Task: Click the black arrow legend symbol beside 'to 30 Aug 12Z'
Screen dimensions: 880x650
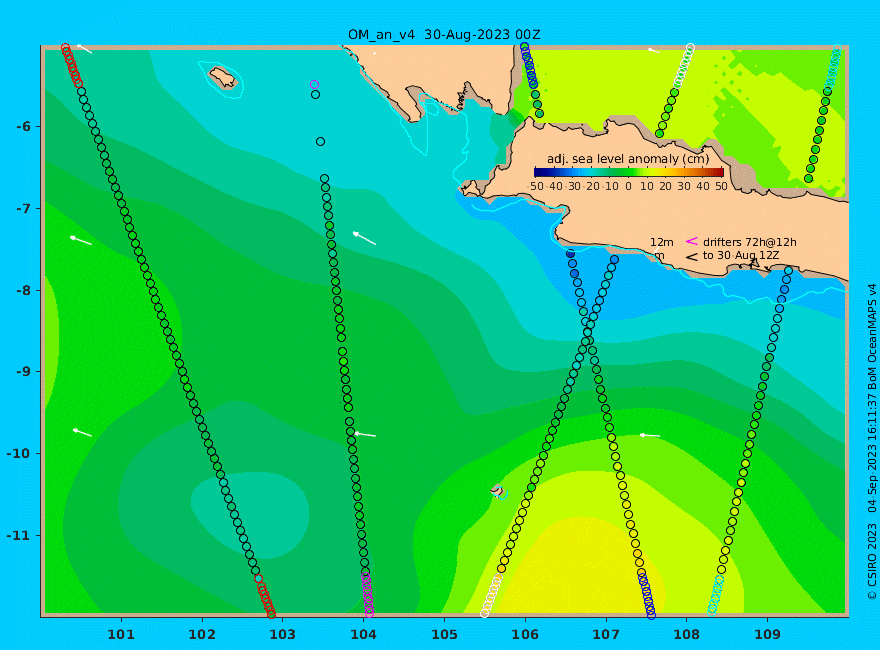Action: click(x=692, y=257)
